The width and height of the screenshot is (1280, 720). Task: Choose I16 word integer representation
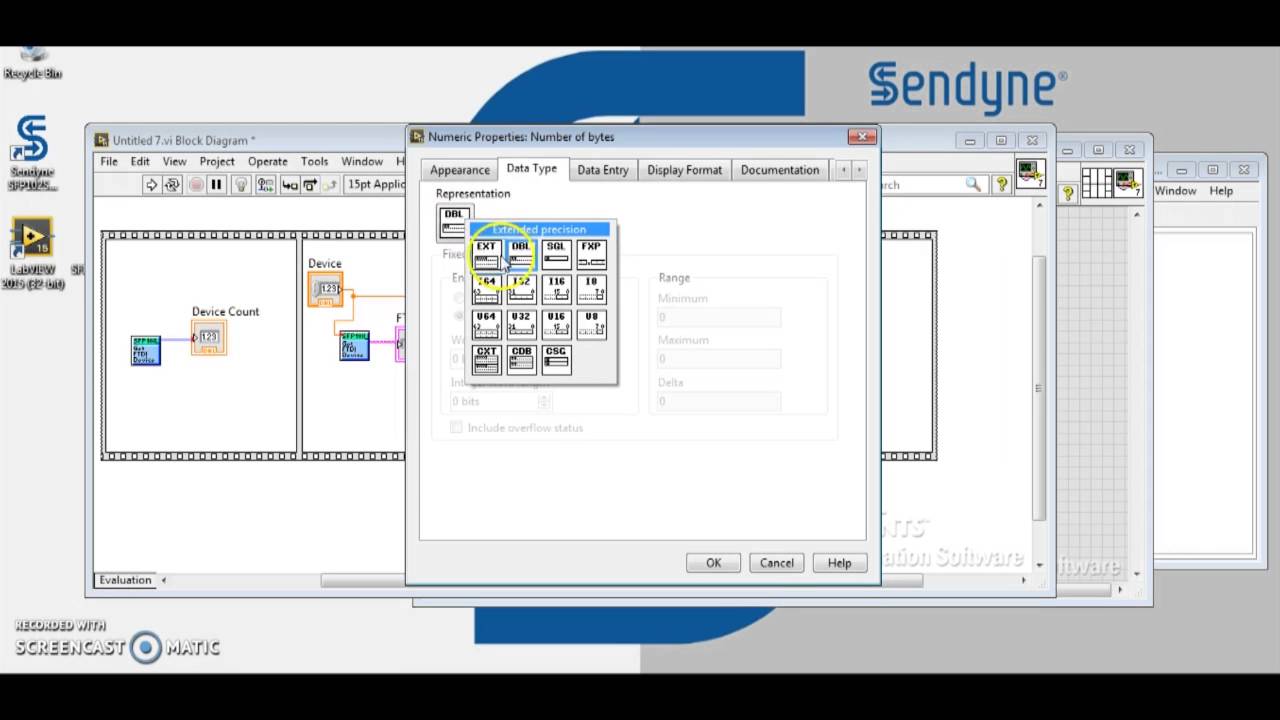click(x=556, y=289)
